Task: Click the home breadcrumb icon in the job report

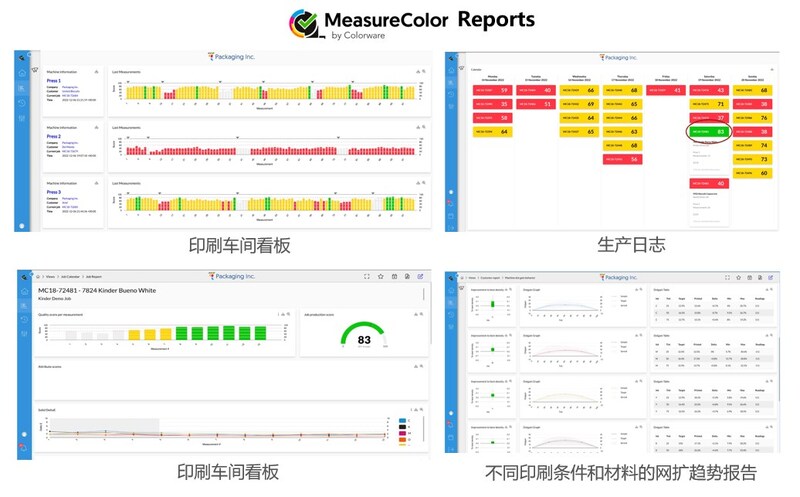Action: [38, 277]
